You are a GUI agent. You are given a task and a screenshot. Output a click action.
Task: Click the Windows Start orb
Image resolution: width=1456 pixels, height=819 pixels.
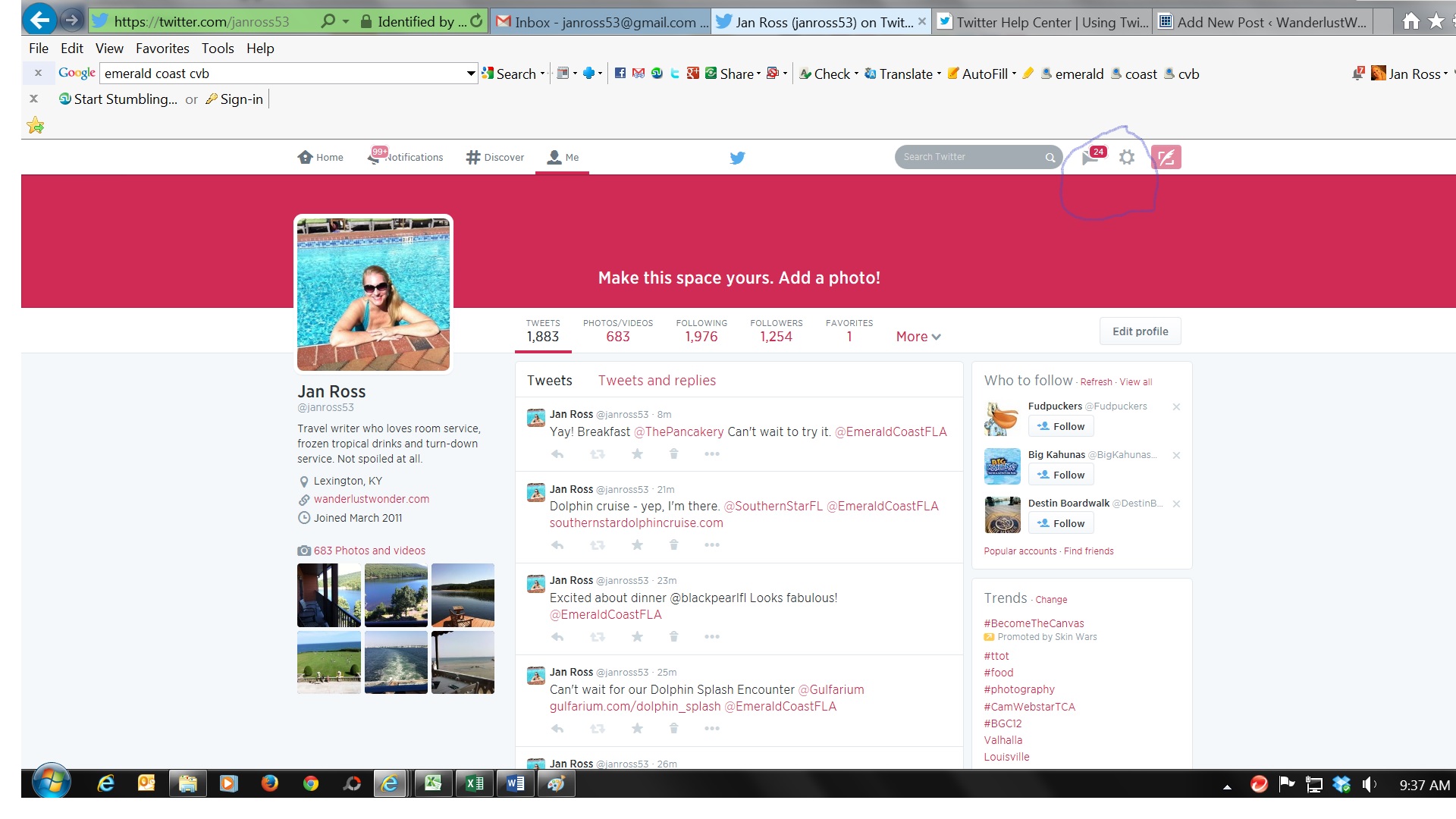(52, 782)
